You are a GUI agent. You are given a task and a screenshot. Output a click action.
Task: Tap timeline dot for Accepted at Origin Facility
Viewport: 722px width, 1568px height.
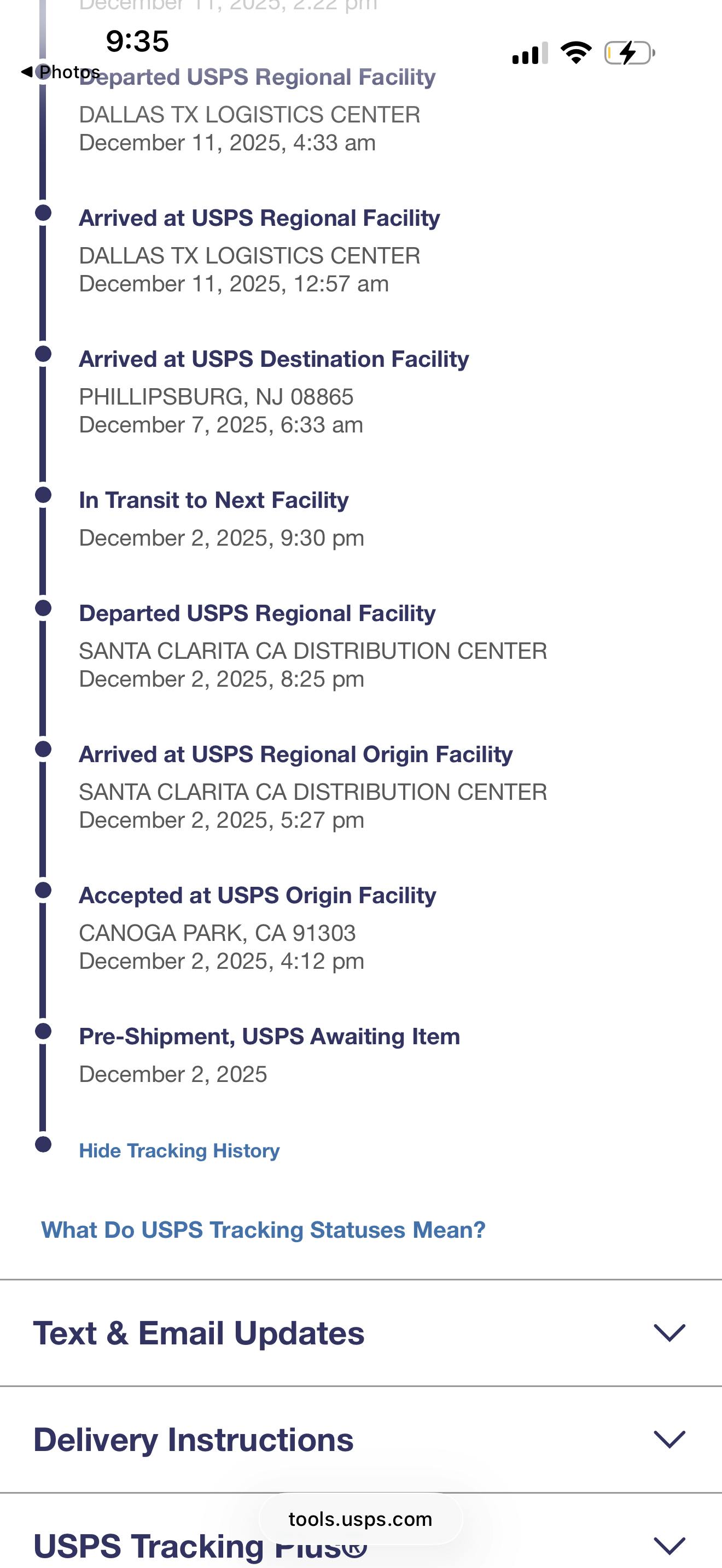[43, 890]
